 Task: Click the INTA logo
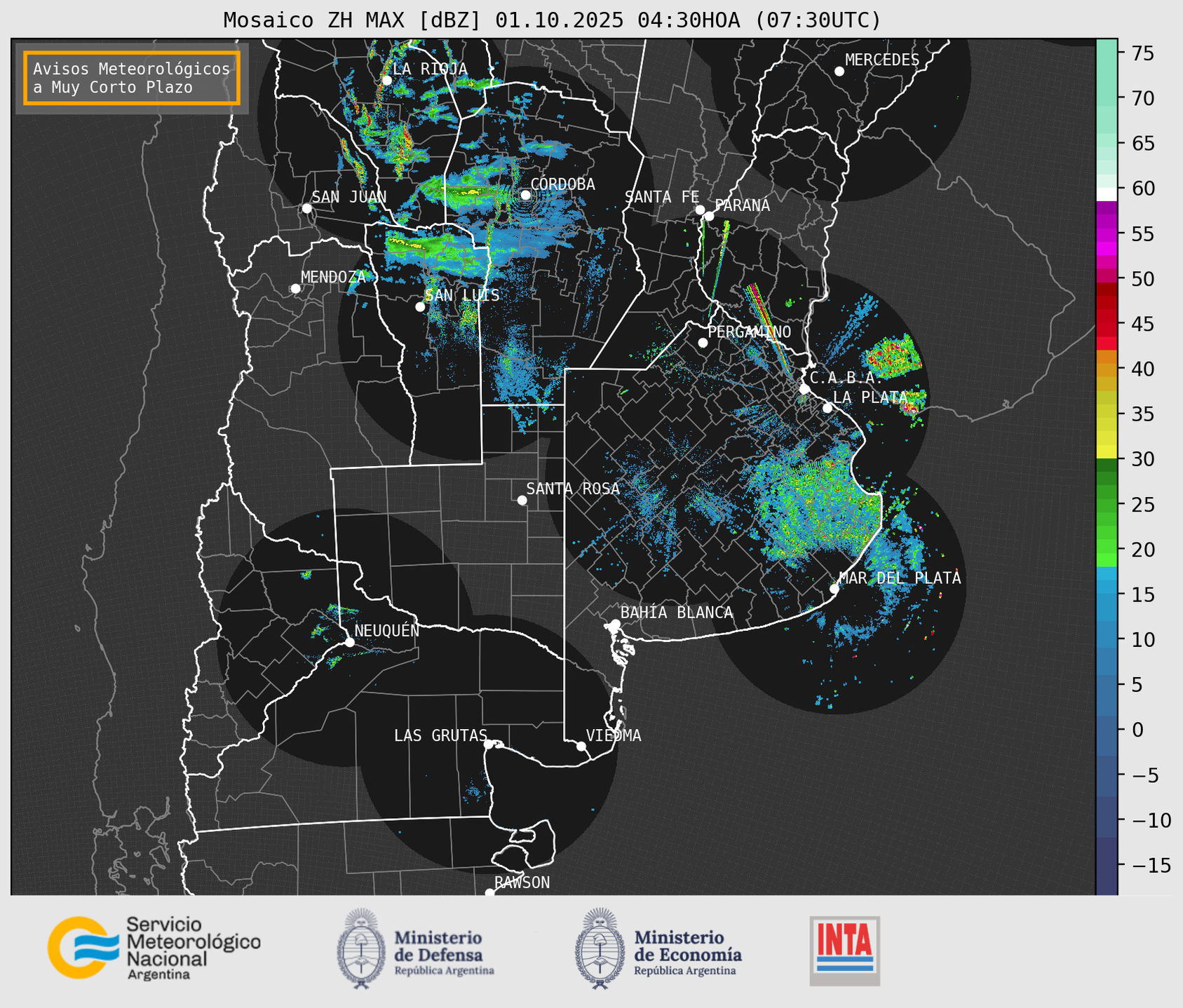click(x=844, y=951)
